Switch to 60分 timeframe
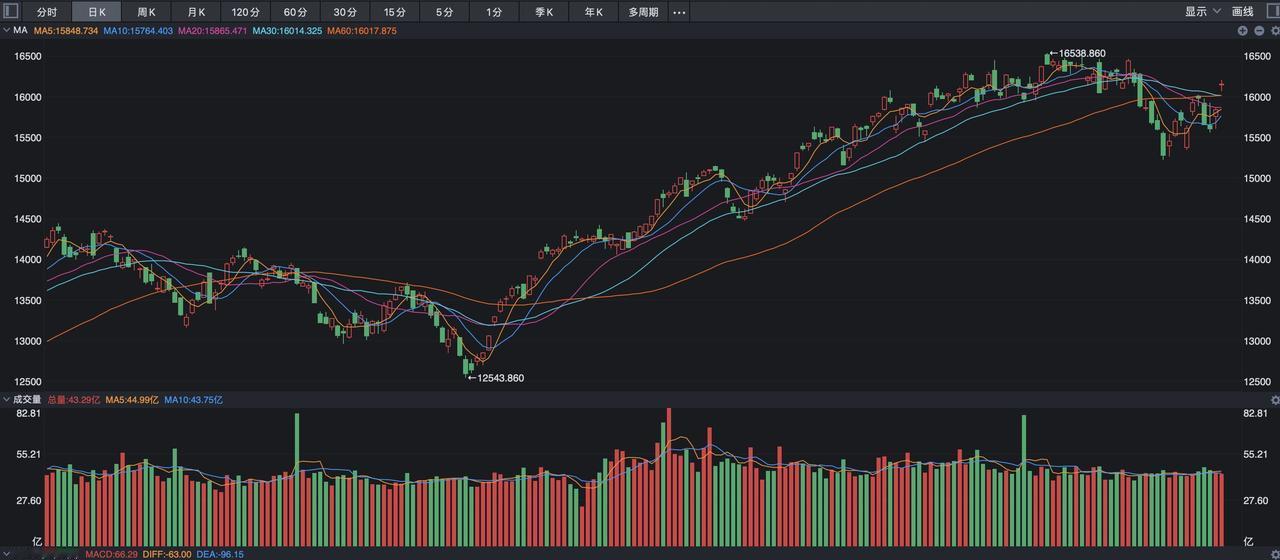 click(296, 12)
